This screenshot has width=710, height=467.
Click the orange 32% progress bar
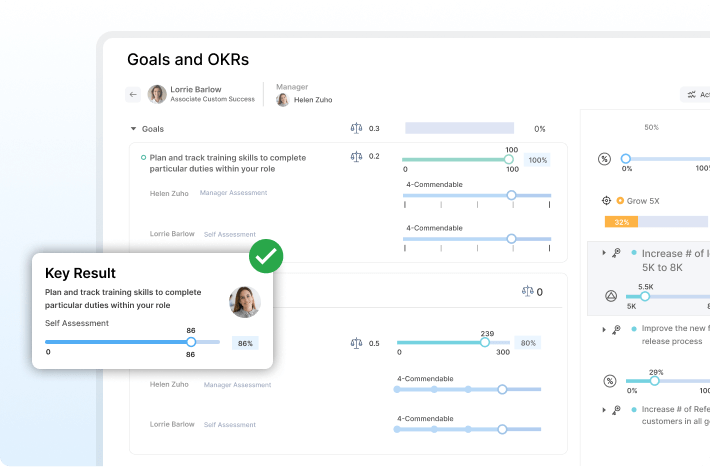pos(621,222)
